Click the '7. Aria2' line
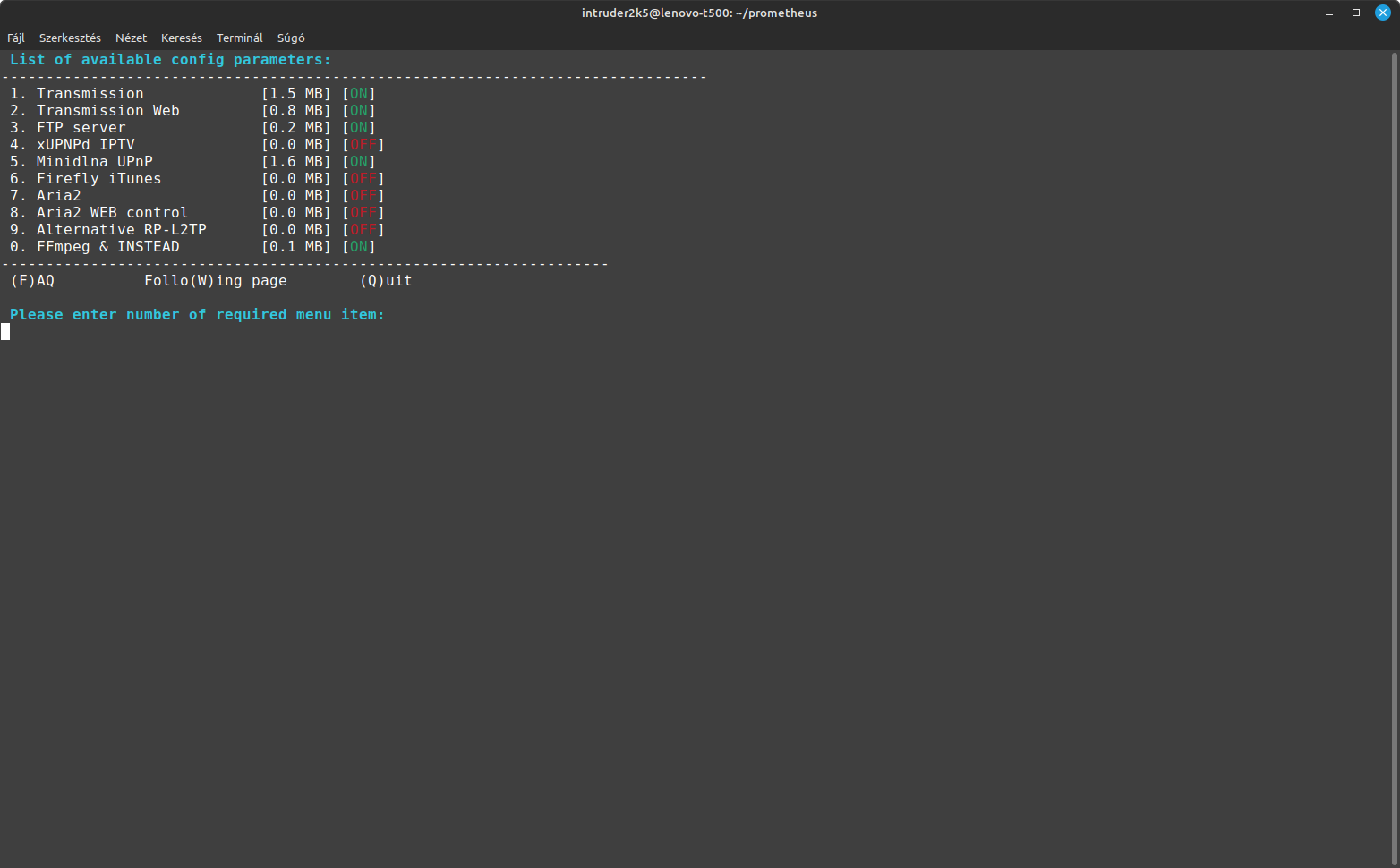 pos(197,196)
